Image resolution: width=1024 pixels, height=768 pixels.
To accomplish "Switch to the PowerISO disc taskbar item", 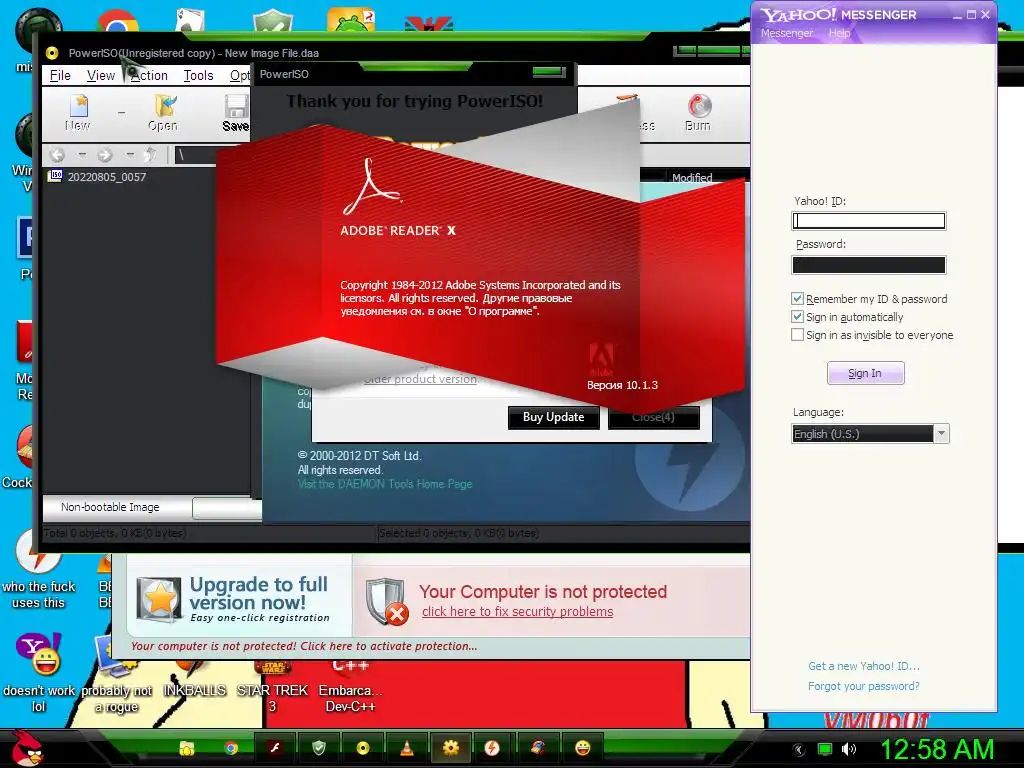I will click(362, 748).
